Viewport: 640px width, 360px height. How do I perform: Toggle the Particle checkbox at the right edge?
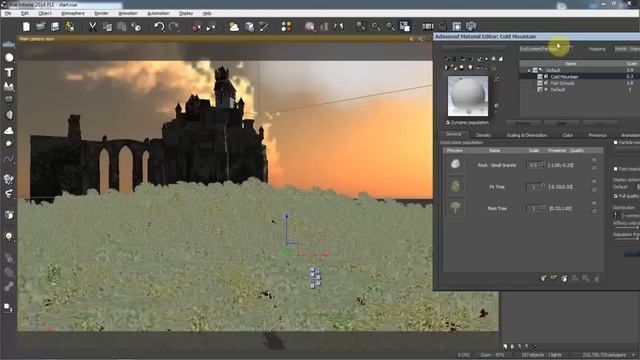click(616, 142)
